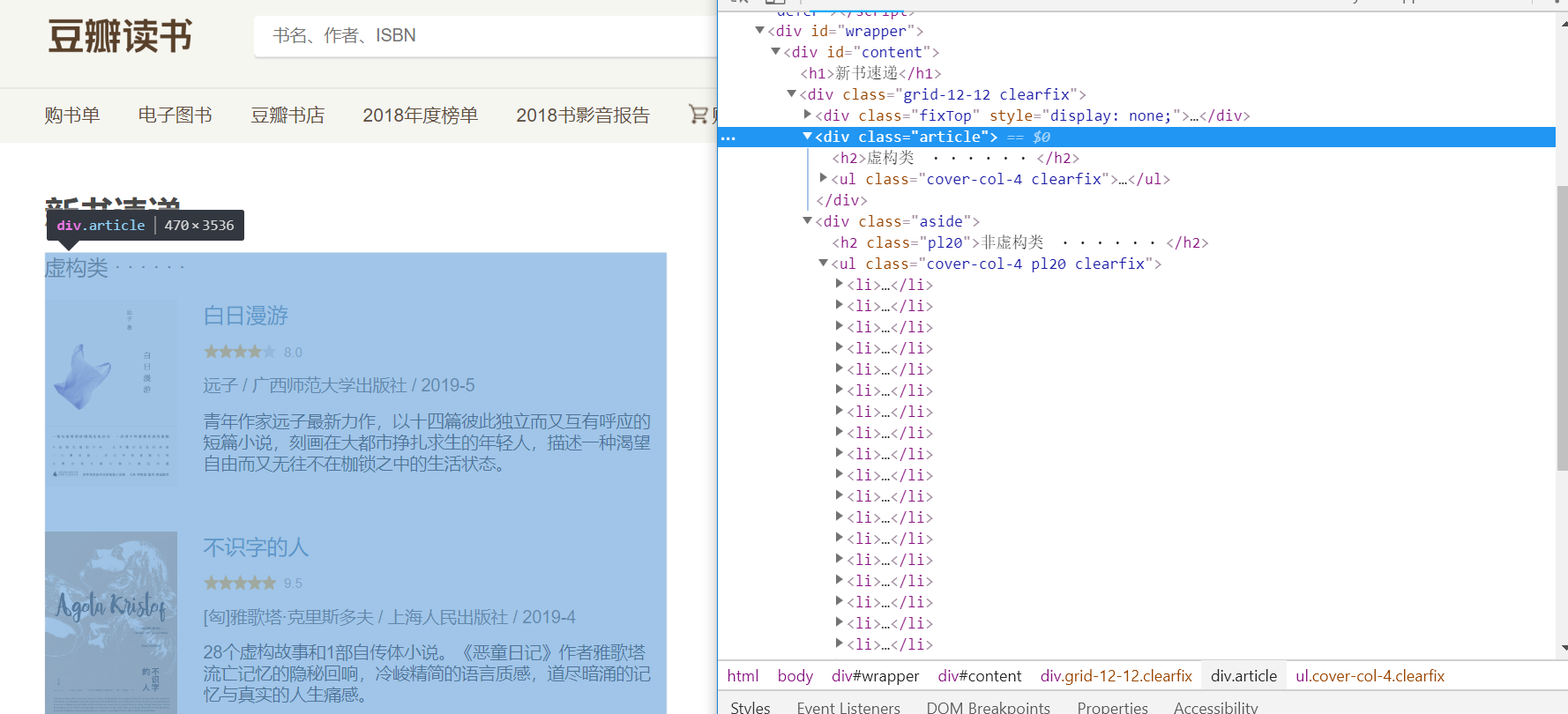This screenshot has height=714, width=1568.
Task: Expand the fixTop div node
Action: [807, 115]
